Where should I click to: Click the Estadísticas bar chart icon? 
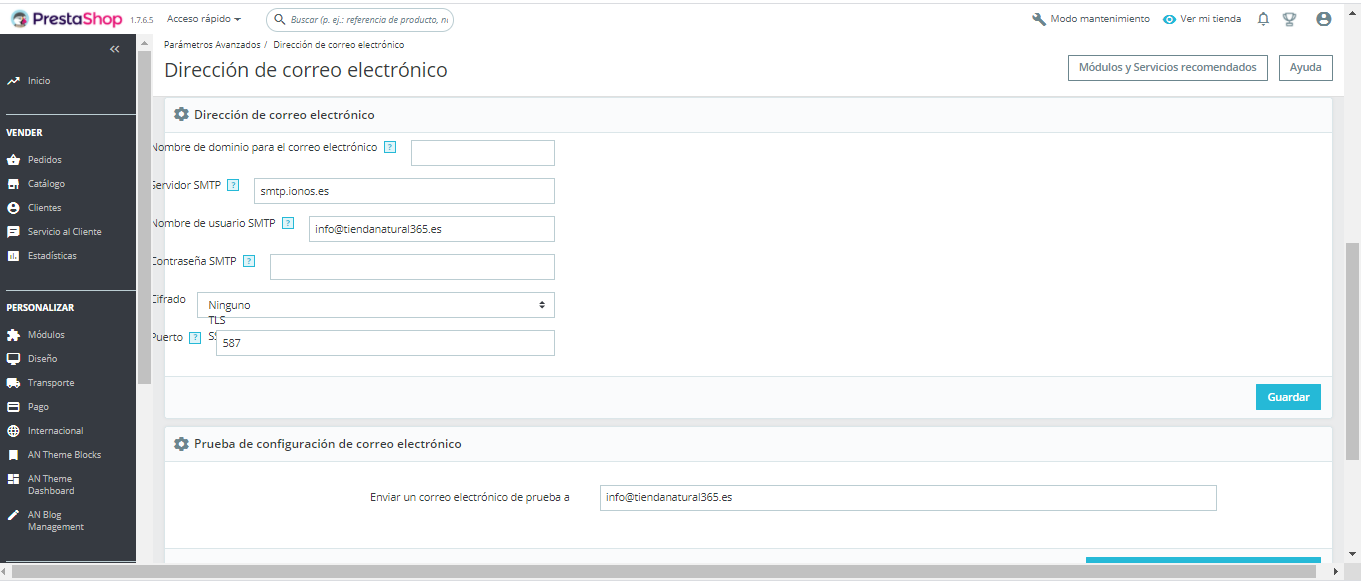[13, 256]
